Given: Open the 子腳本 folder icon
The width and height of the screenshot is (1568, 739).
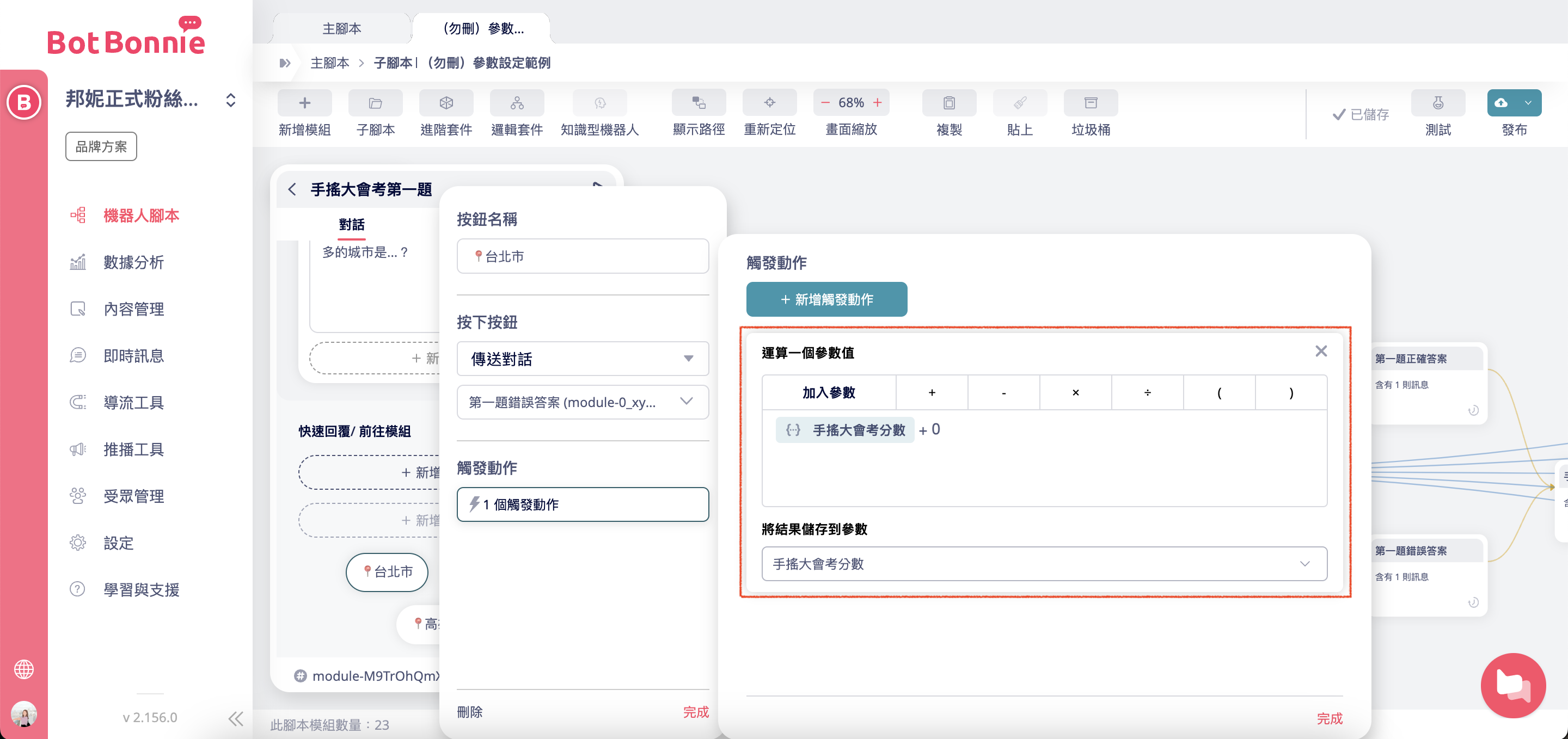Looking at the screenshot, I should 375,103.
